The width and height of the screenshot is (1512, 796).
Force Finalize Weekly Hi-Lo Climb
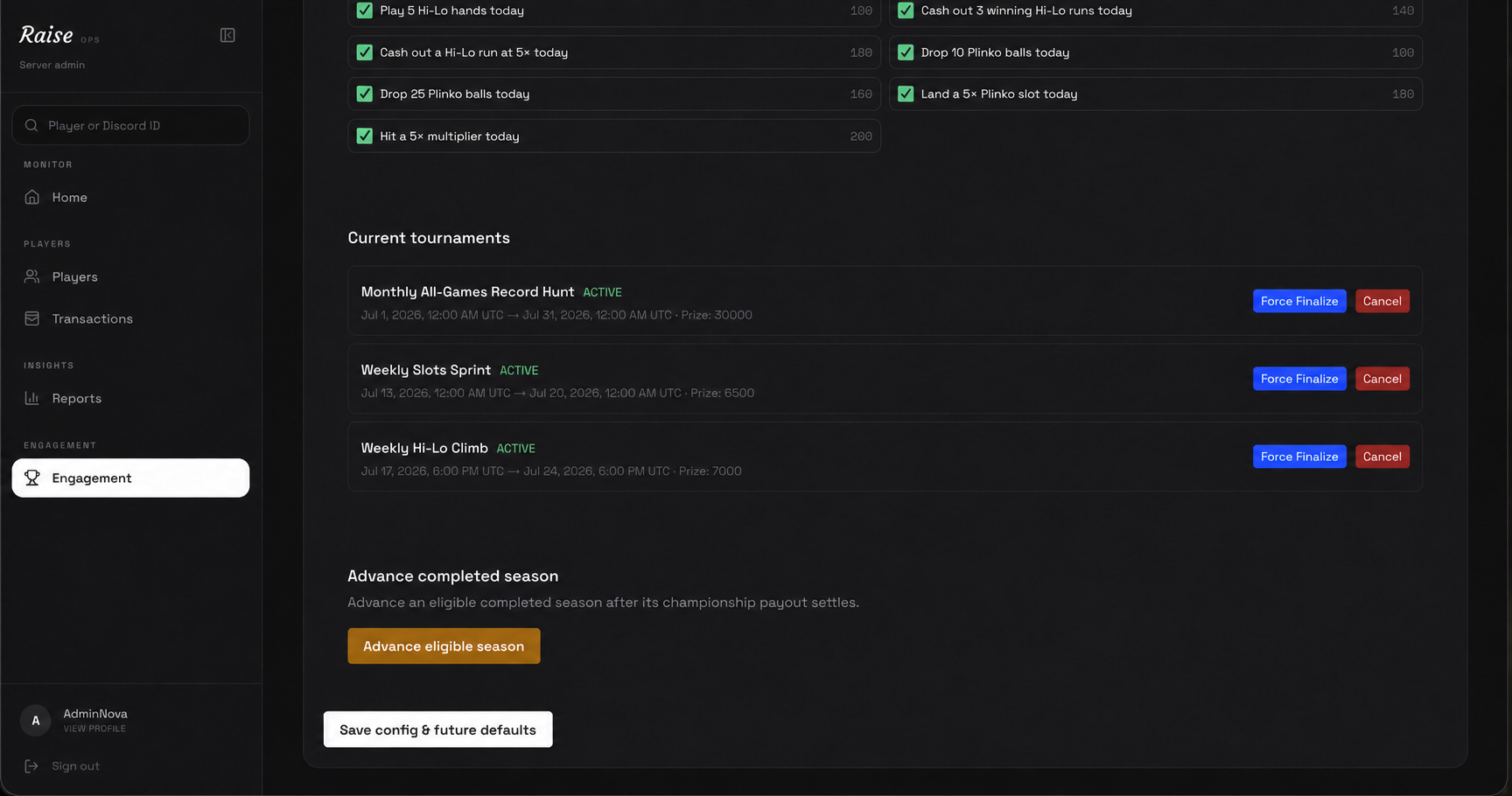click(1299, 457)
